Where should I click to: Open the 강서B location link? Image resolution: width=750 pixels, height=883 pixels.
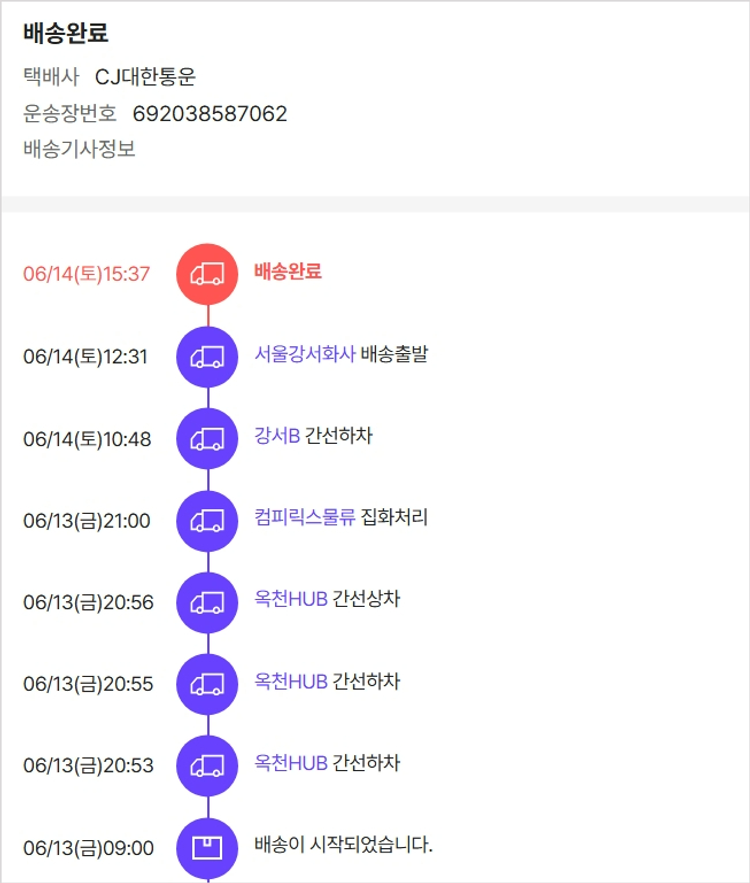(277, 436)
